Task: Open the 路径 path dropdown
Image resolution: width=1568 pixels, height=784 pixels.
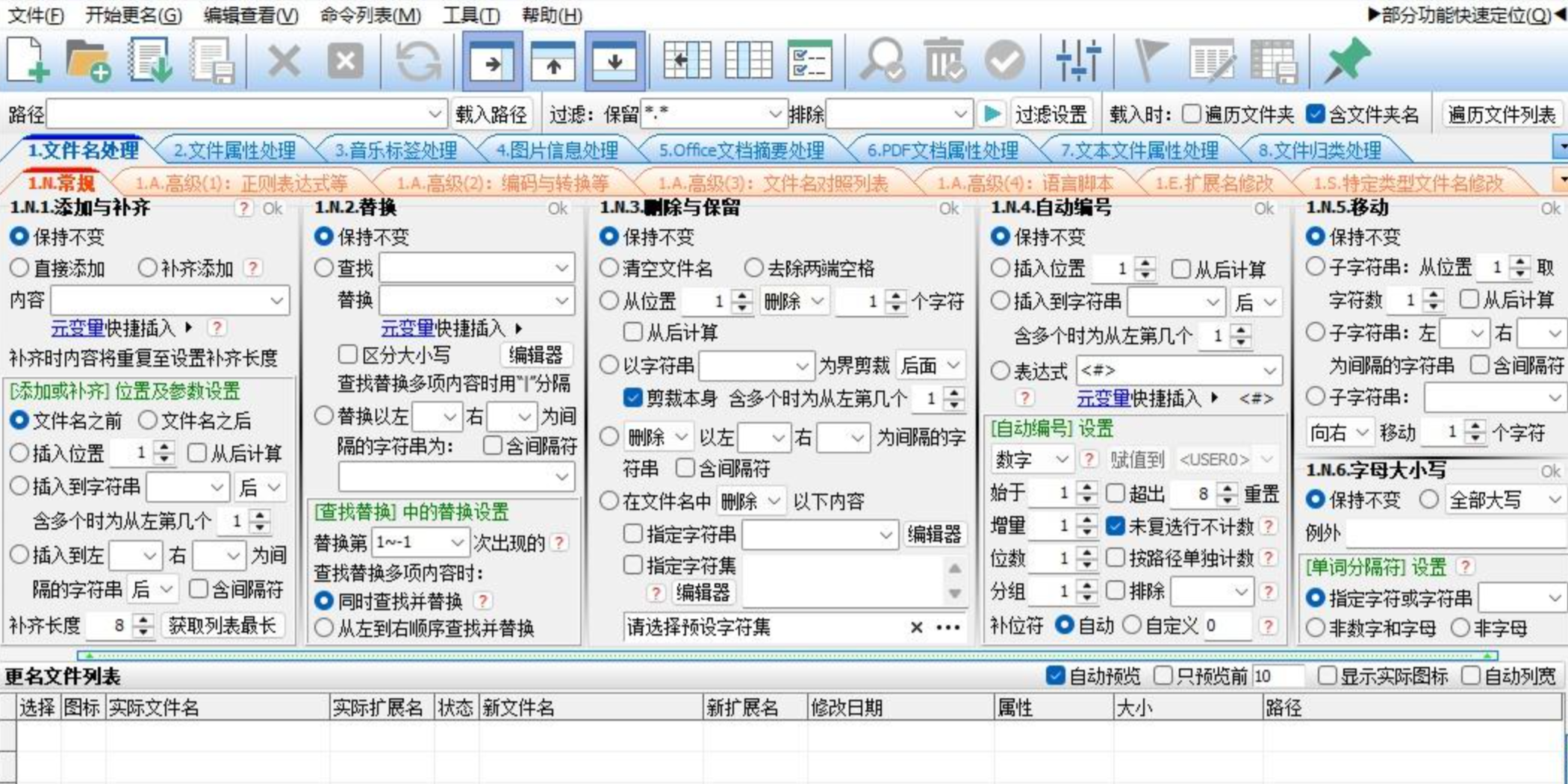Action: point(435,114)
